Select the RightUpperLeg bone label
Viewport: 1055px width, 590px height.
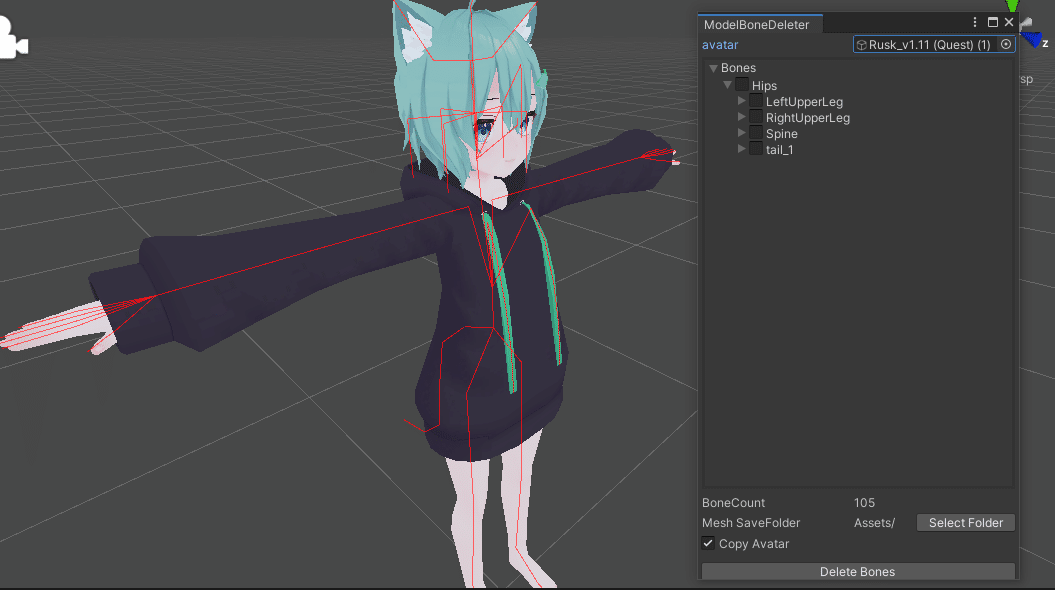point(807,118)
